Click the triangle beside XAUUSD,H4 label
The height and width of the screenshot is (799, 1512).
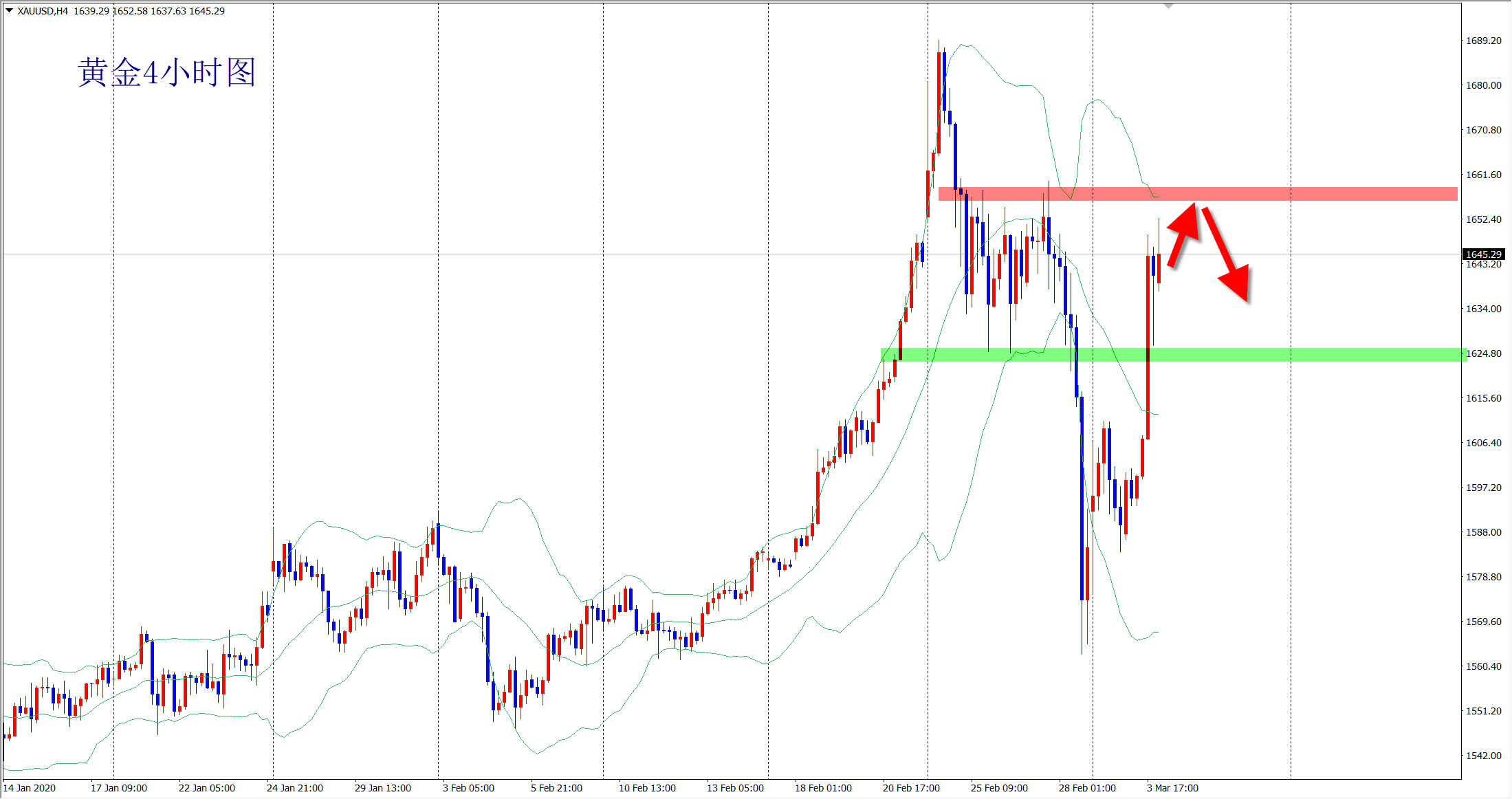[10, 10]
